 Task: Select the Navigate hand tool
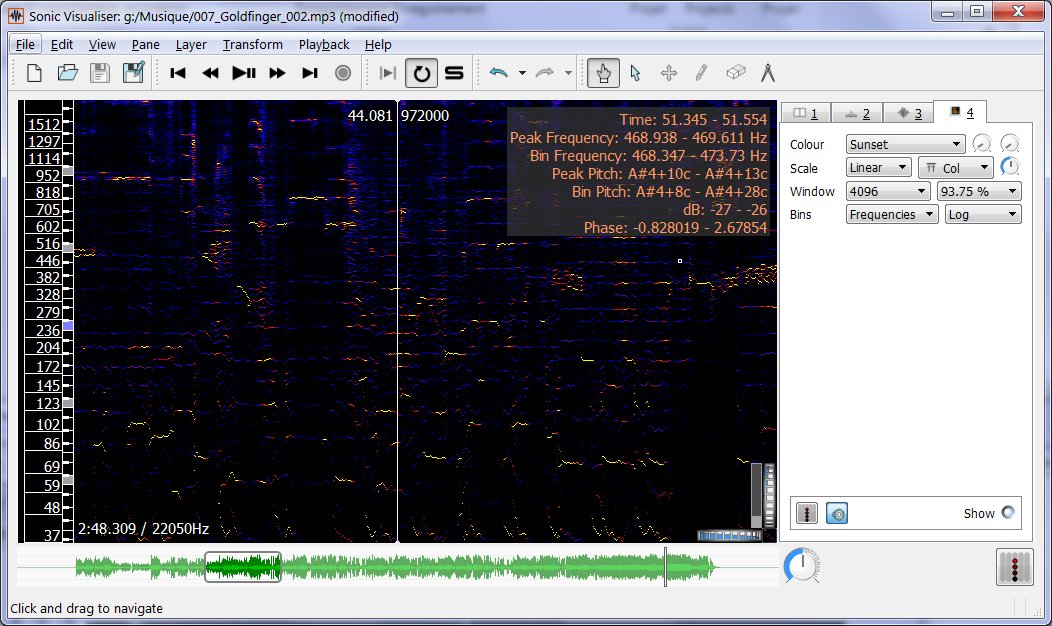point(603,72)
